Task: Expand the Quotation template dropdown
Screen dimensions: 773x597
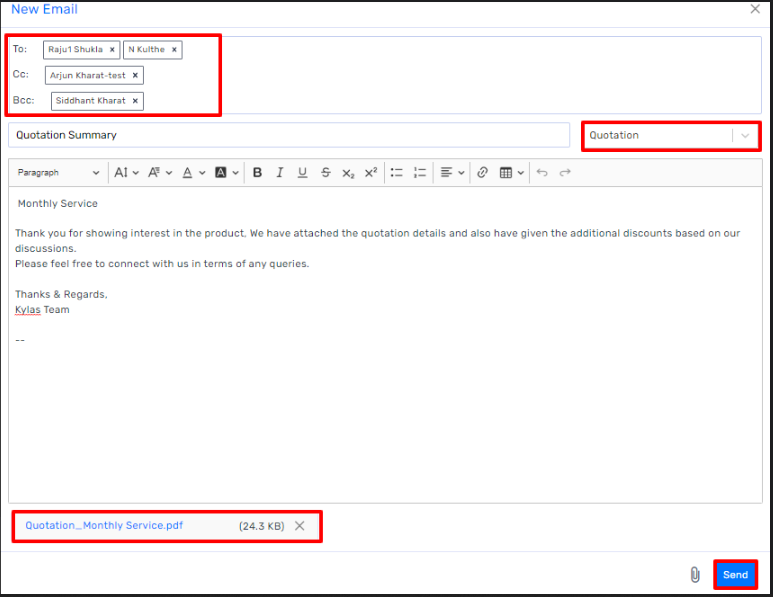Action: 745,136
